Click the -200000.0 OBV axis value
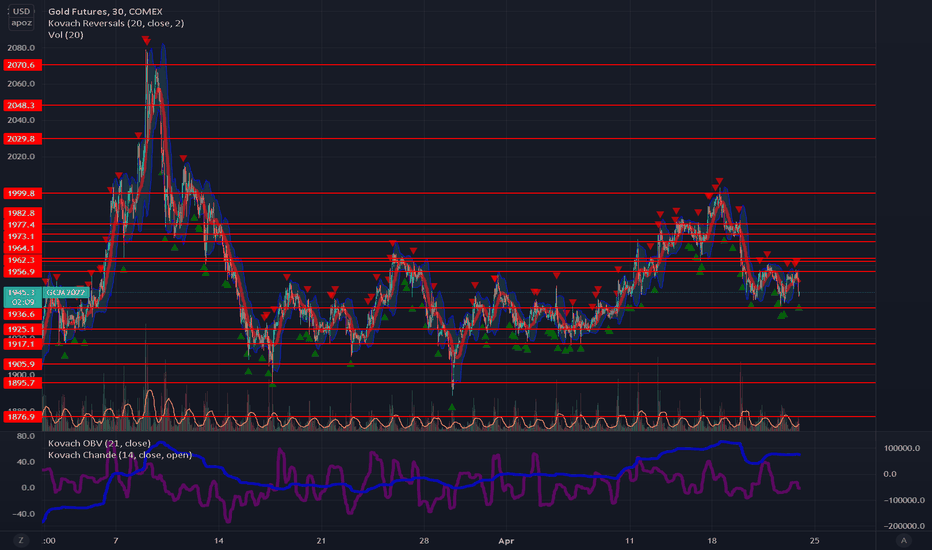Image resolution: width=932 pixels, height=550 pixels. pos(903,526)
